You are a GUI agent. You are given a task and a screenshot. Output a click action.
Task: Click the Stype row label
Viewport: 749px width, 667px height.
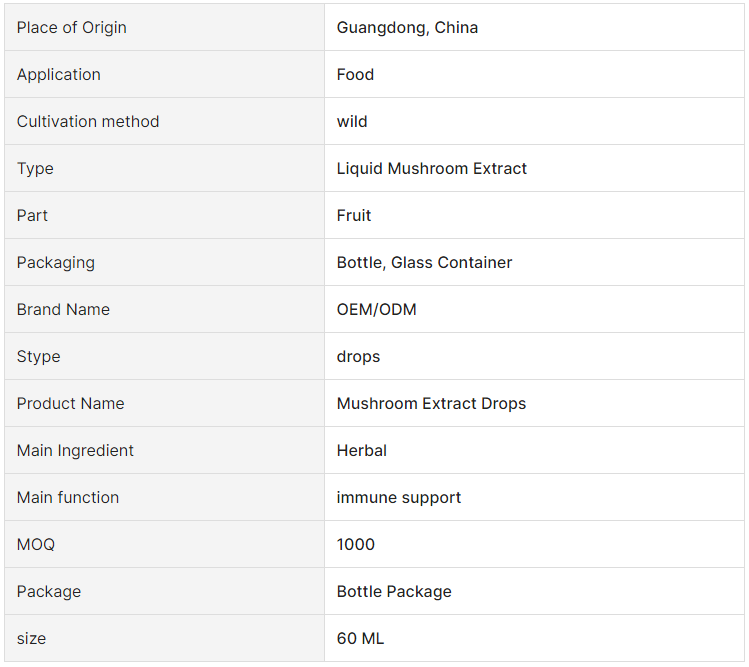click(38, 356)
